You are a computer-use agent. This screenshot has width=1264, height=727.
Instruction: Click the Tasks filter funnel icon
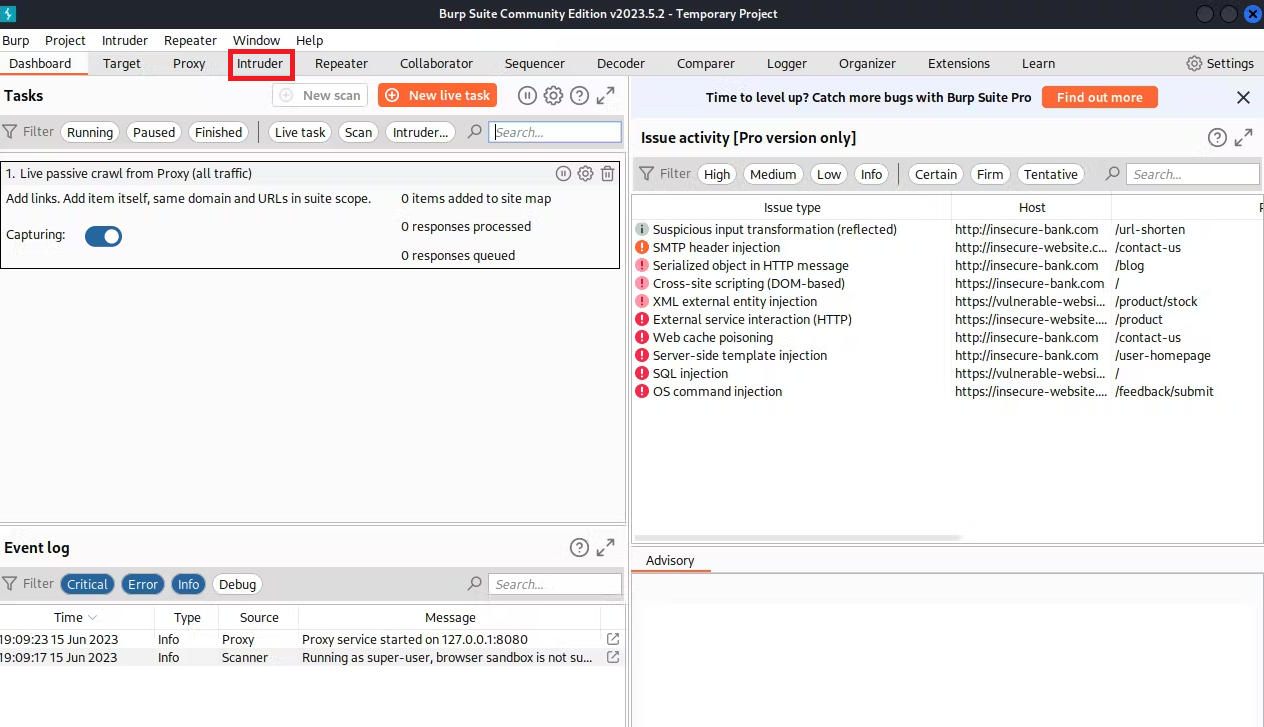[9, 131]
